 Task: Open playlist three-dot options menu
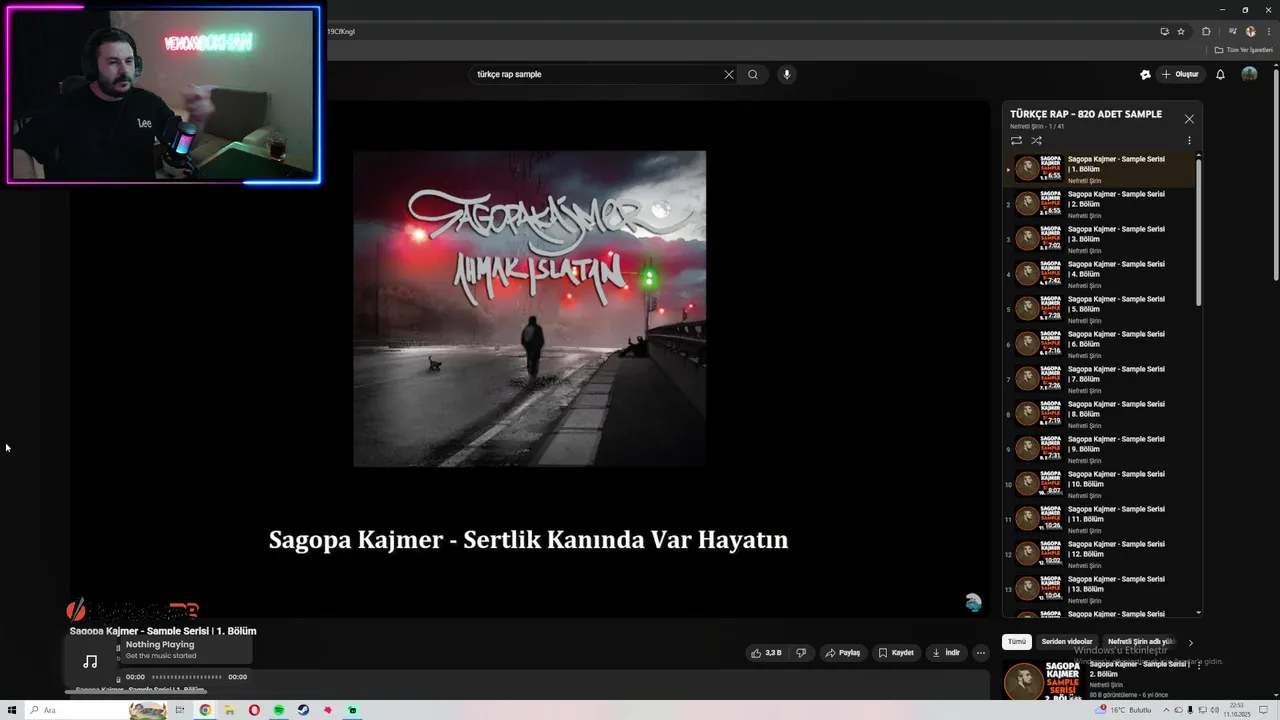(x=1189, y=140)
